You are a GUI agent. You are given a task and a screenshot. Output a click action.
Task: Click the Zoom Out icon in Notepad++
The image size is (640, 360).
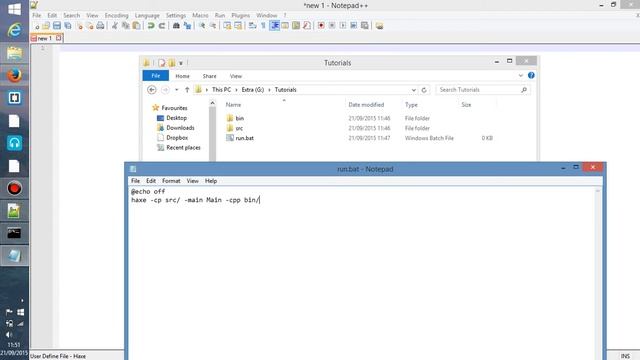pyautogui.click(x=213, y=26)
